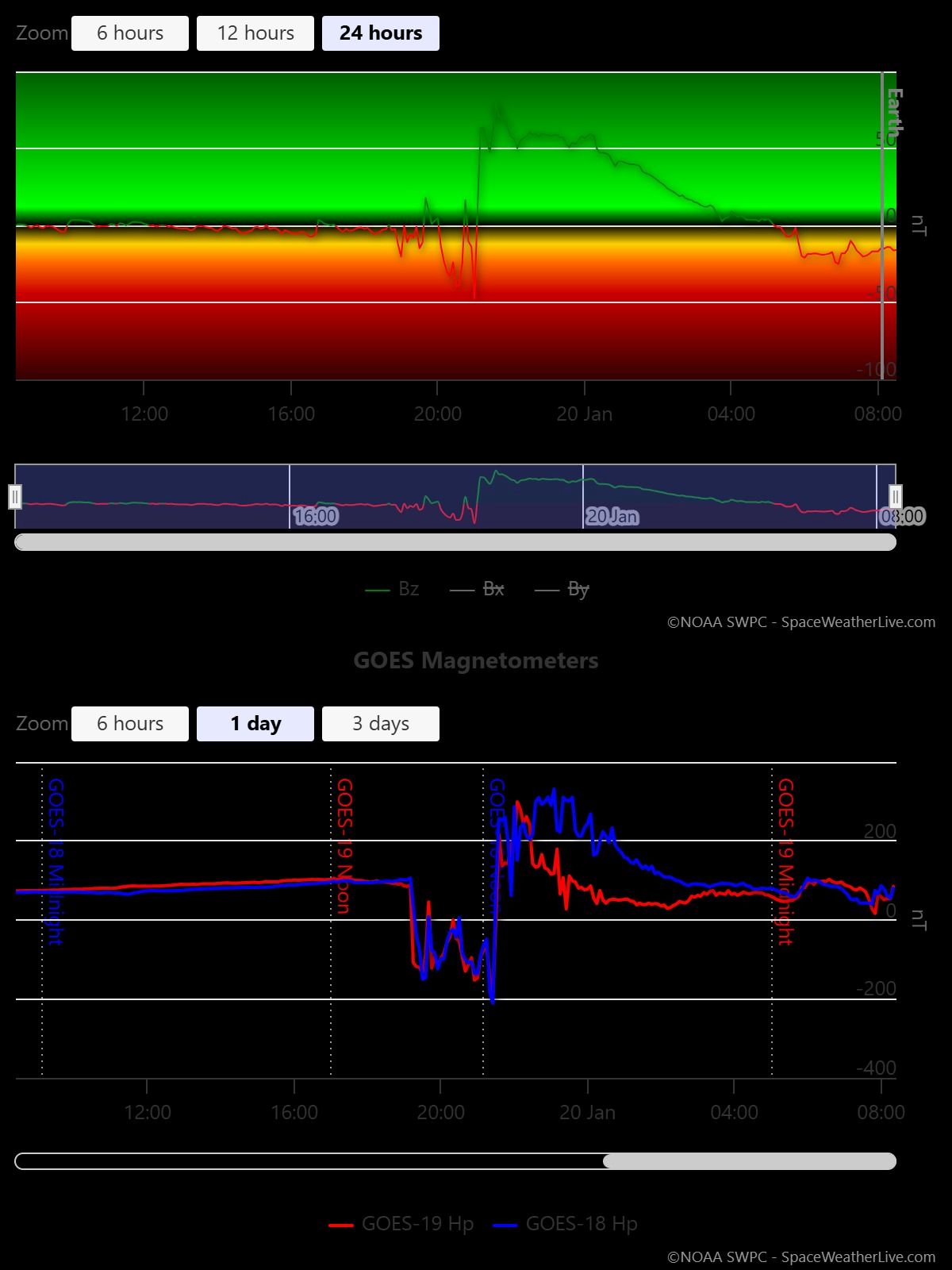Image resolution: width=952 pixels, height=1270 pixels.
Task: Click the right navigator range handle
Action: click(895, 497)
